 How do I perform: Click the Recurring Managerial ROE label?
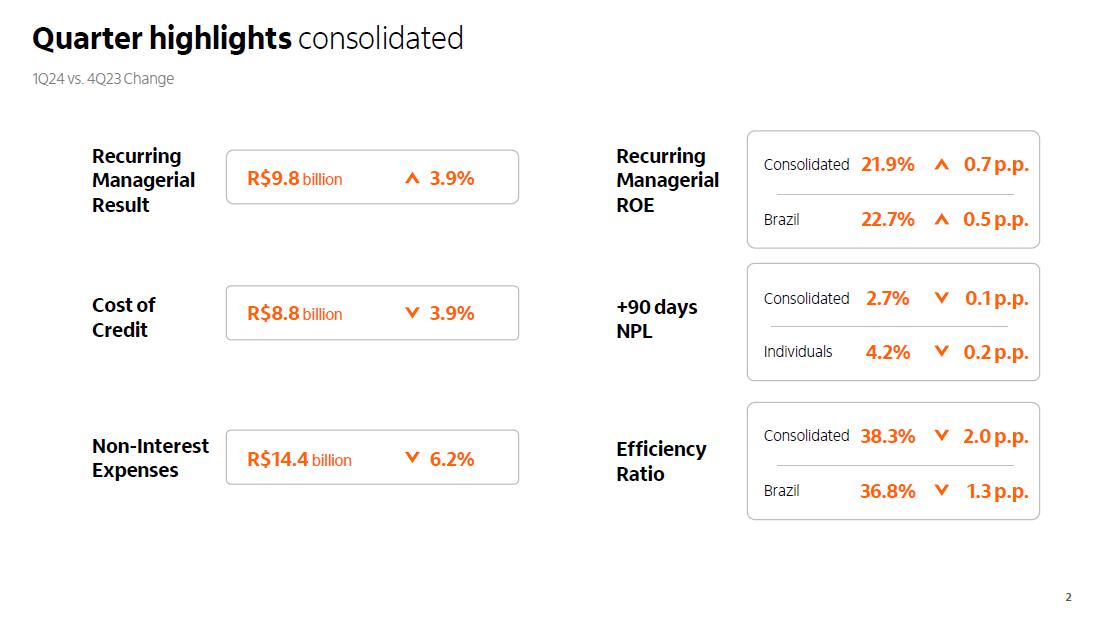tap(667, 181)
